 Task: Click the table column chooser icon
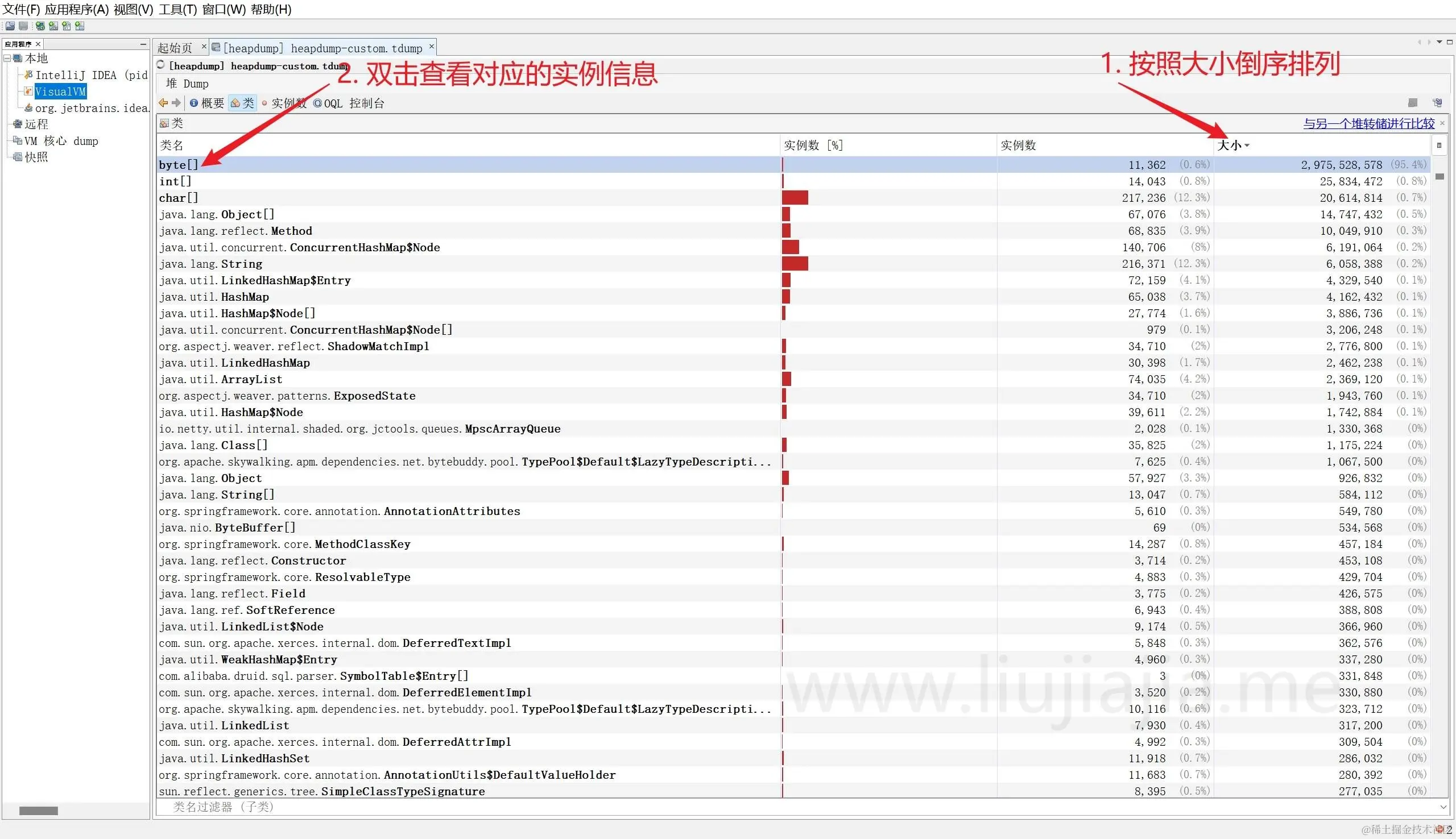coord(1439,145)
